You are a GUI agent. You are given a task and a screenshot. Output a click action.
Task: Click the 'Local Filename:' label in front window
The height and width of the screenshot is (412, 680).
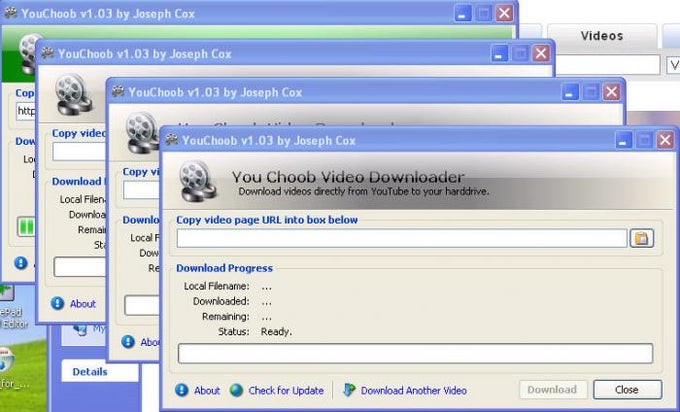tap(216, 286)
